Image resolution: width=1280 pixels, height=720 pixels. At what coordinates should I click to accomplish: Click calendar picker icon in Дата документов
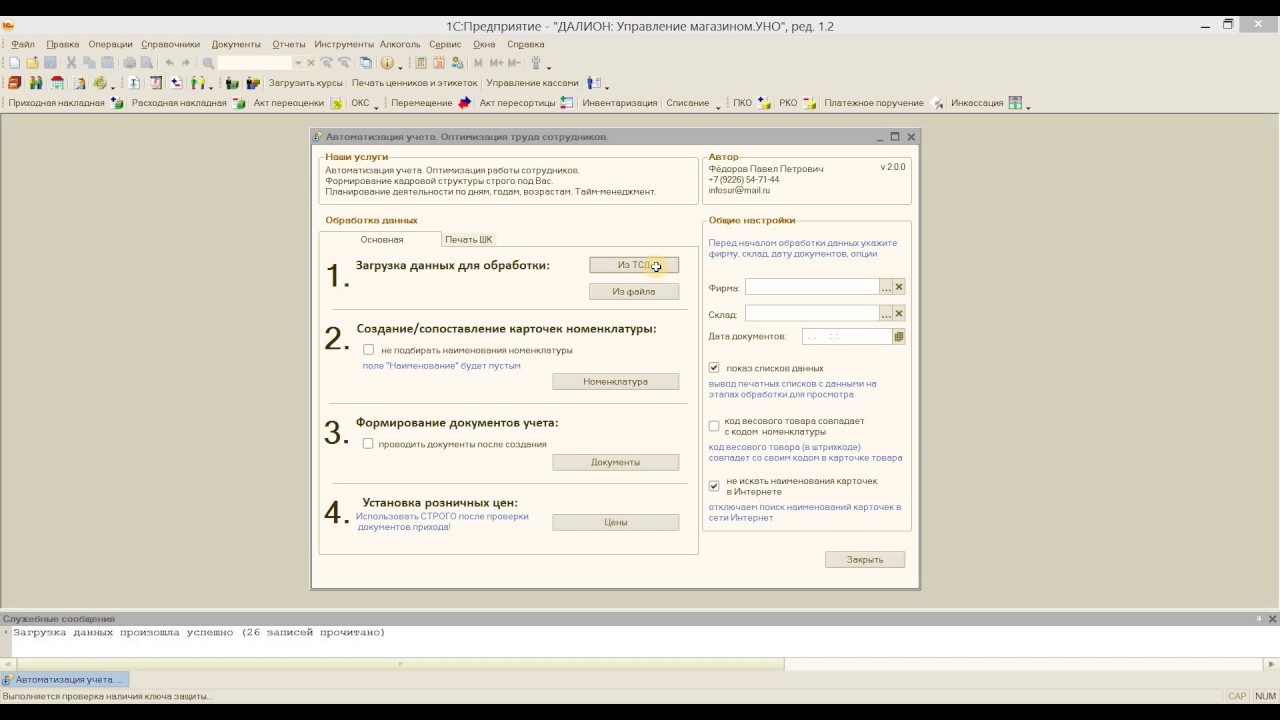899,337
